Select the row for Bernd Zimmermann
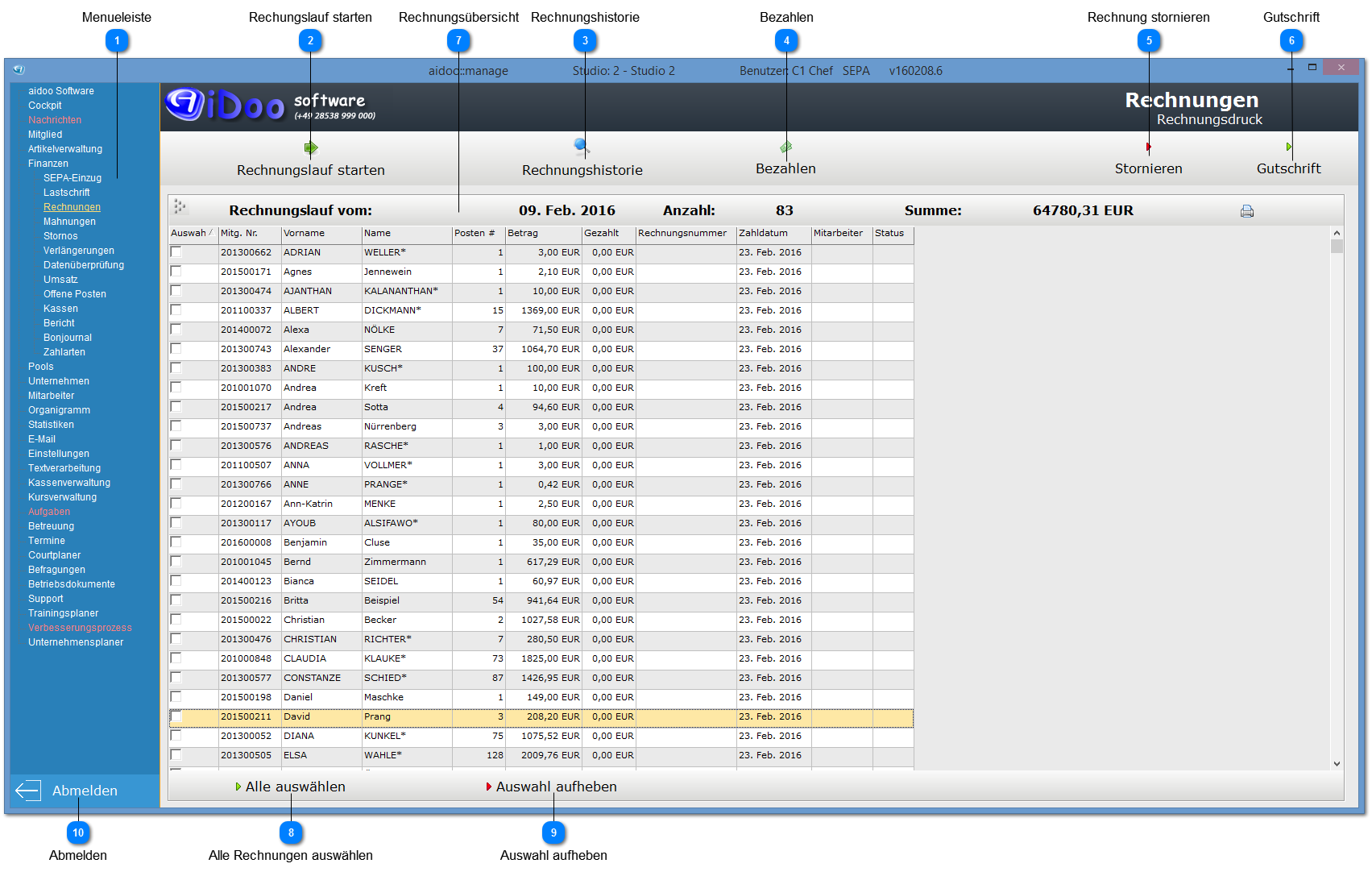The height and width of the screenshot is (876, 1372). pyautogui.click(x=541, y=562)
